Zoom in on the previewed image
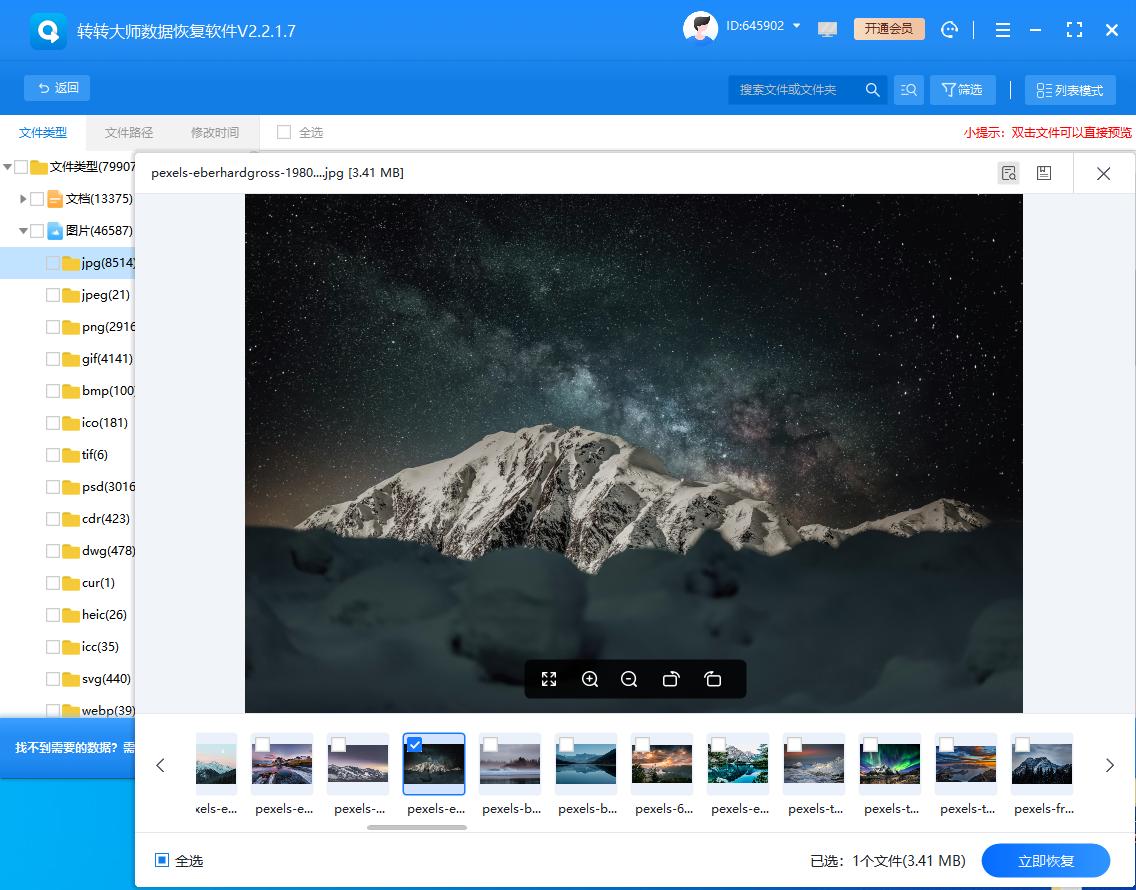 [590, 679]
